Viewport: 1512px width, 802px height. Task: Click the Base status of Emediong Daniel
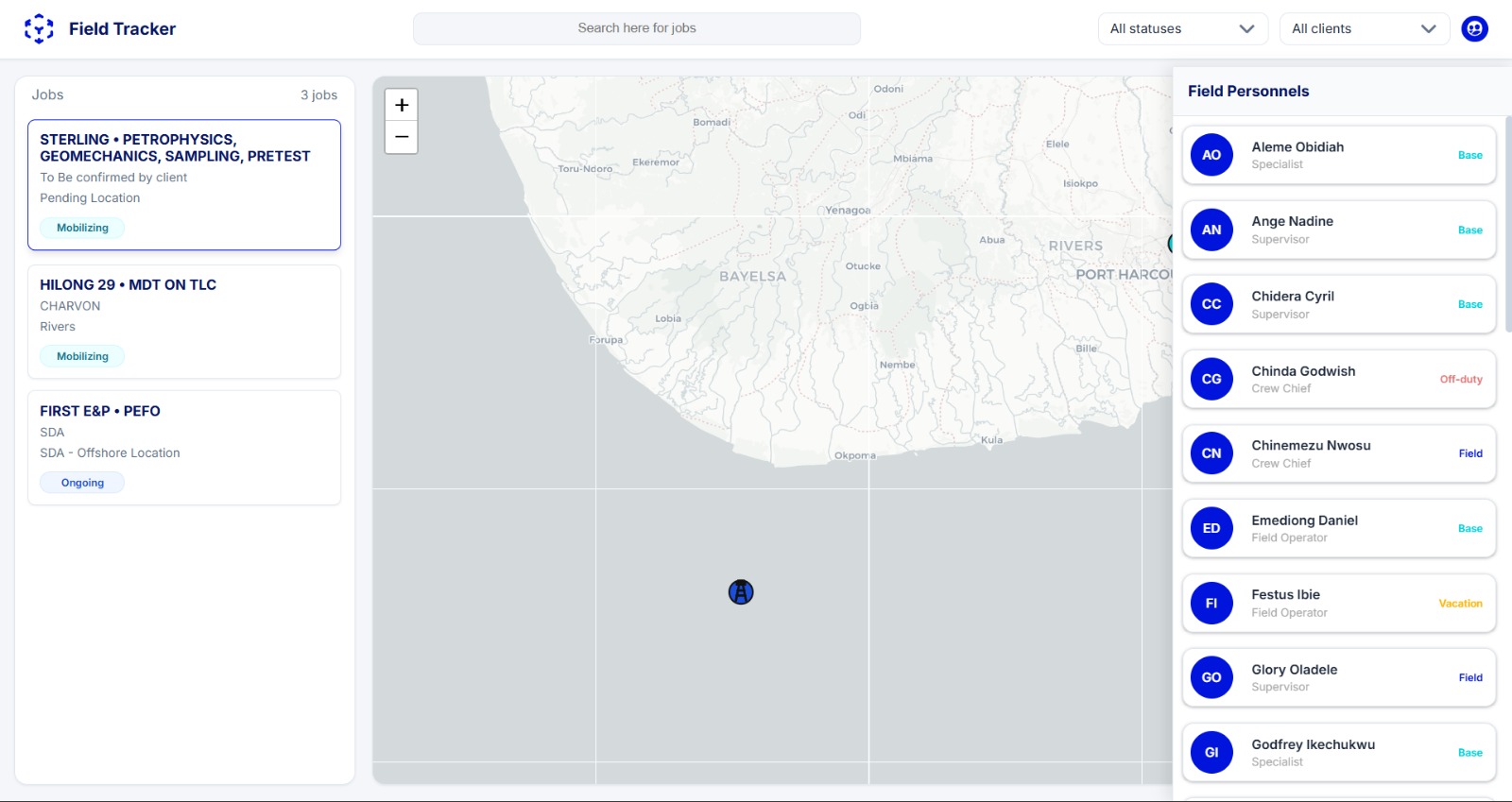pyautogui.click(x=1469, y=528)
